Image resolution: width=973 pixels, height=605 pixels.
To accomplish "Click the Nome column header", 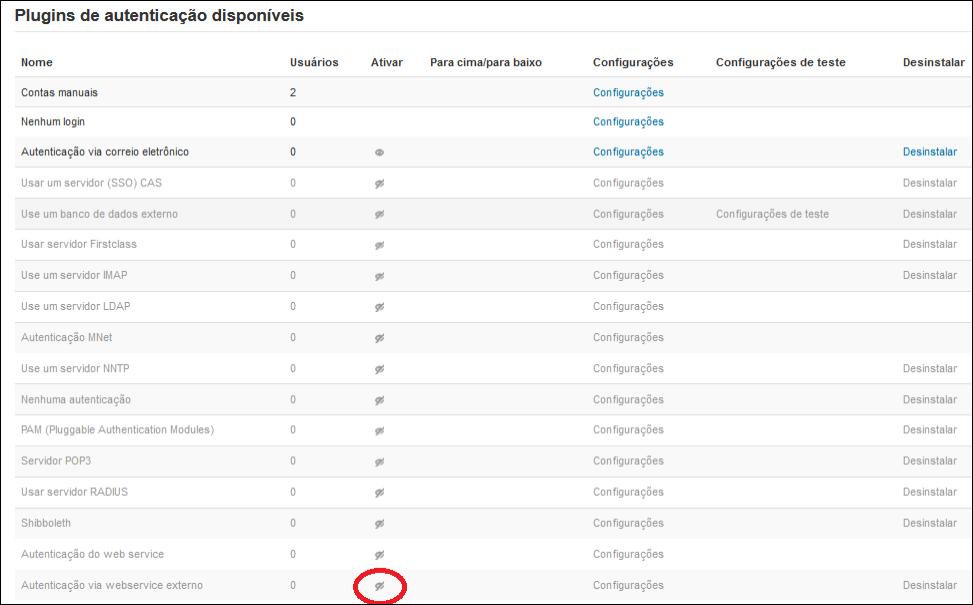I will coord(37,62).
